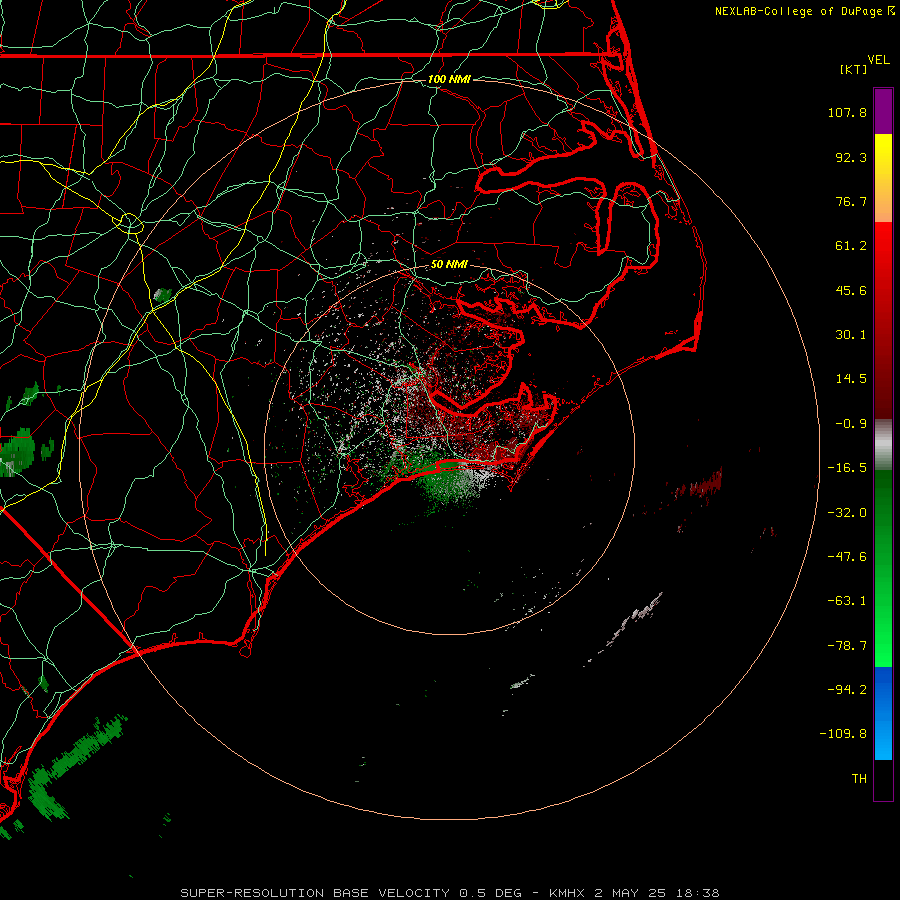Click the 50 NMI range ring label
Viewport: 900px width, 900px height.
coord(449,265)
